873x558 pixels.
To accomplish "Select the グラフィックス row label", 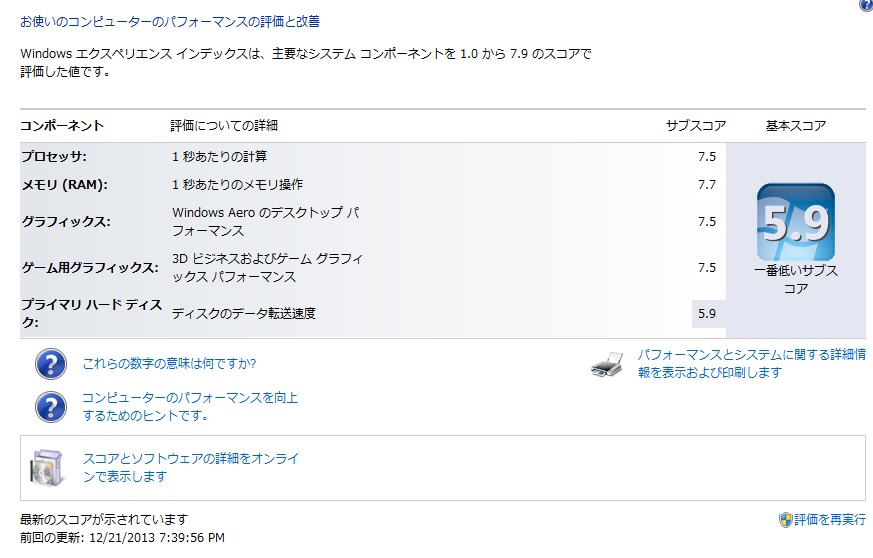I will tap(66, 222).
